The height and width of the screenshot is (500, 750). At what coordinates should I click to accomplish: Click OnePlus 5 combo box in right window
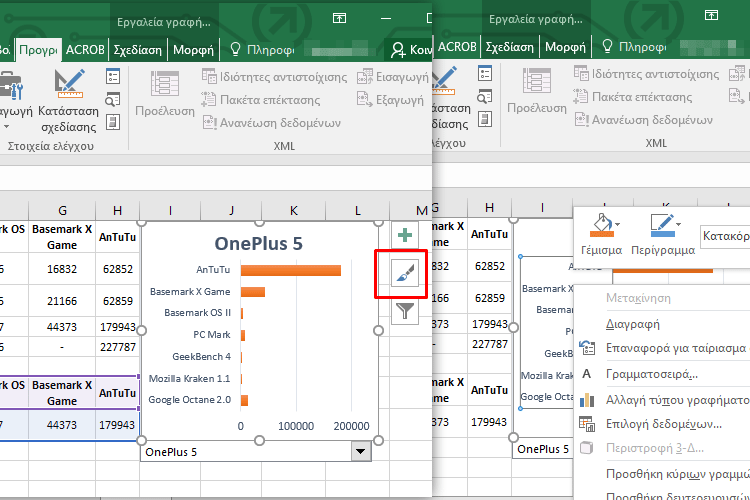pos(543,449)
